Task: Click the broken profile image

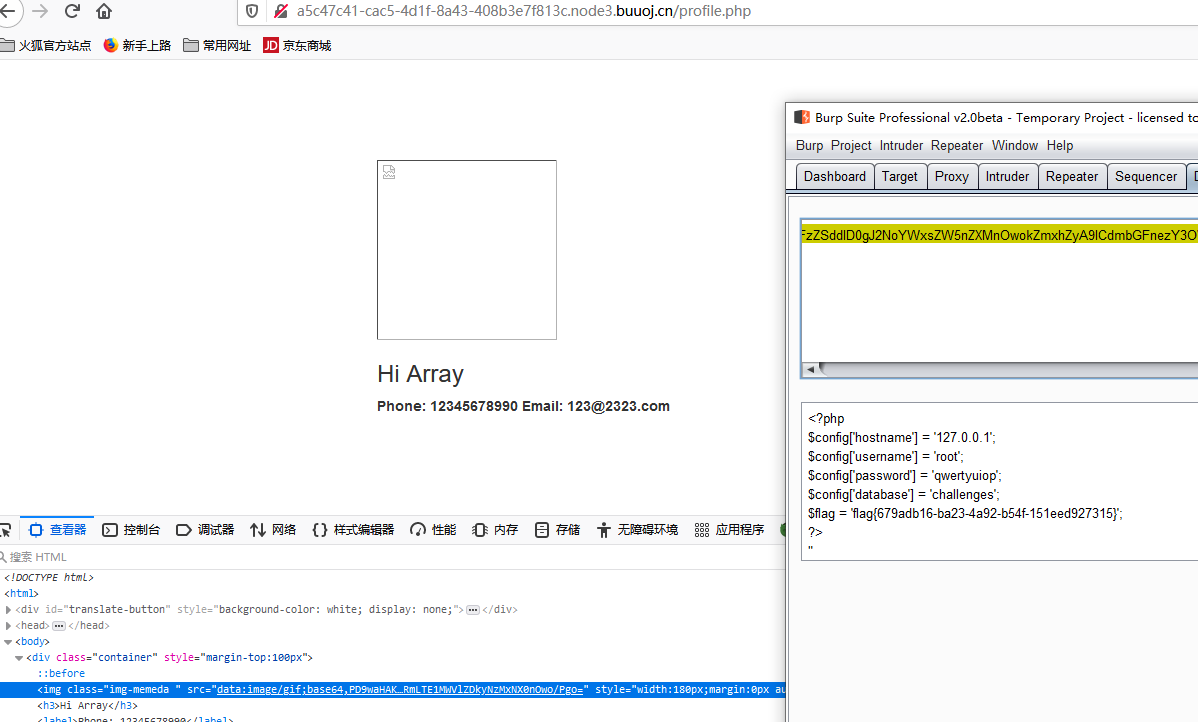Action: click(x=467, y=250)
